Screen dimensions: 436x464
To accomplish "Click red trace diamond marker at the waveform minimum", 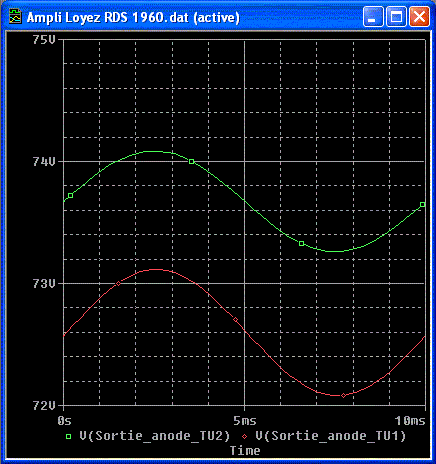I will pyautogui.click(x=343, y=395).
